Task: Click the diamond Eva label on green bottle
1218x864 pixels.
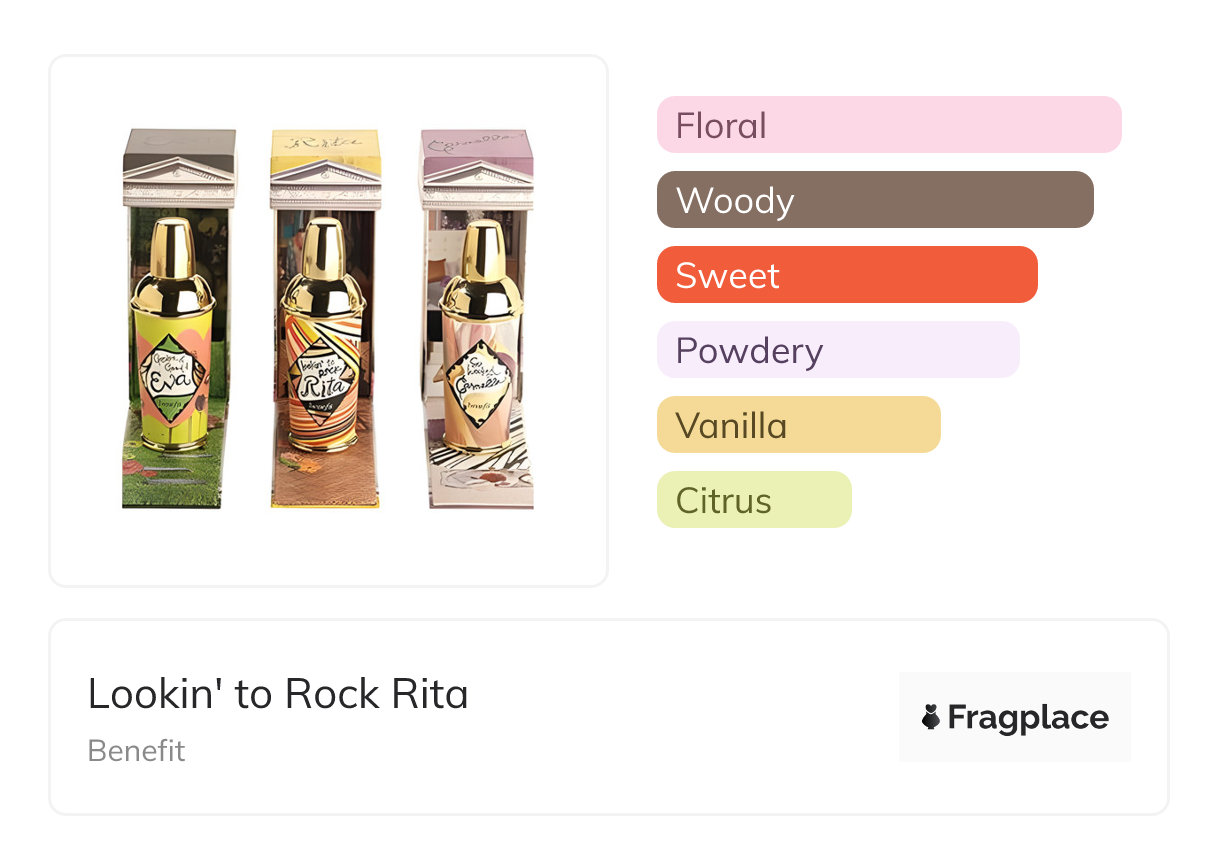Action: 174,377
